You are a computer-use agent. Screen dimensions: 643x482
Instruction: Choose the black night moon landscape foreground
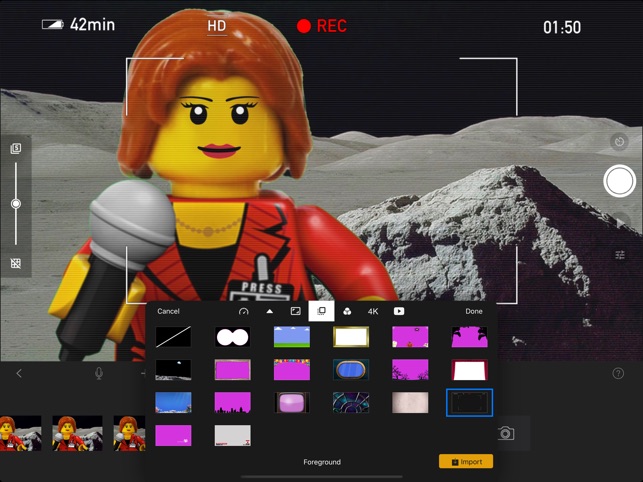tap(173, 370)
